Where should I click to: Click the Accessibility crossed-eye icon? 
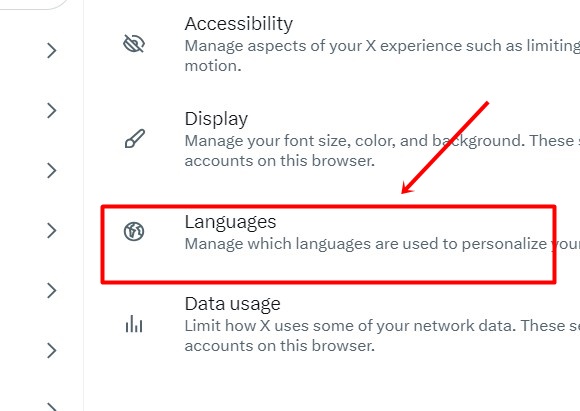[134, 44]
